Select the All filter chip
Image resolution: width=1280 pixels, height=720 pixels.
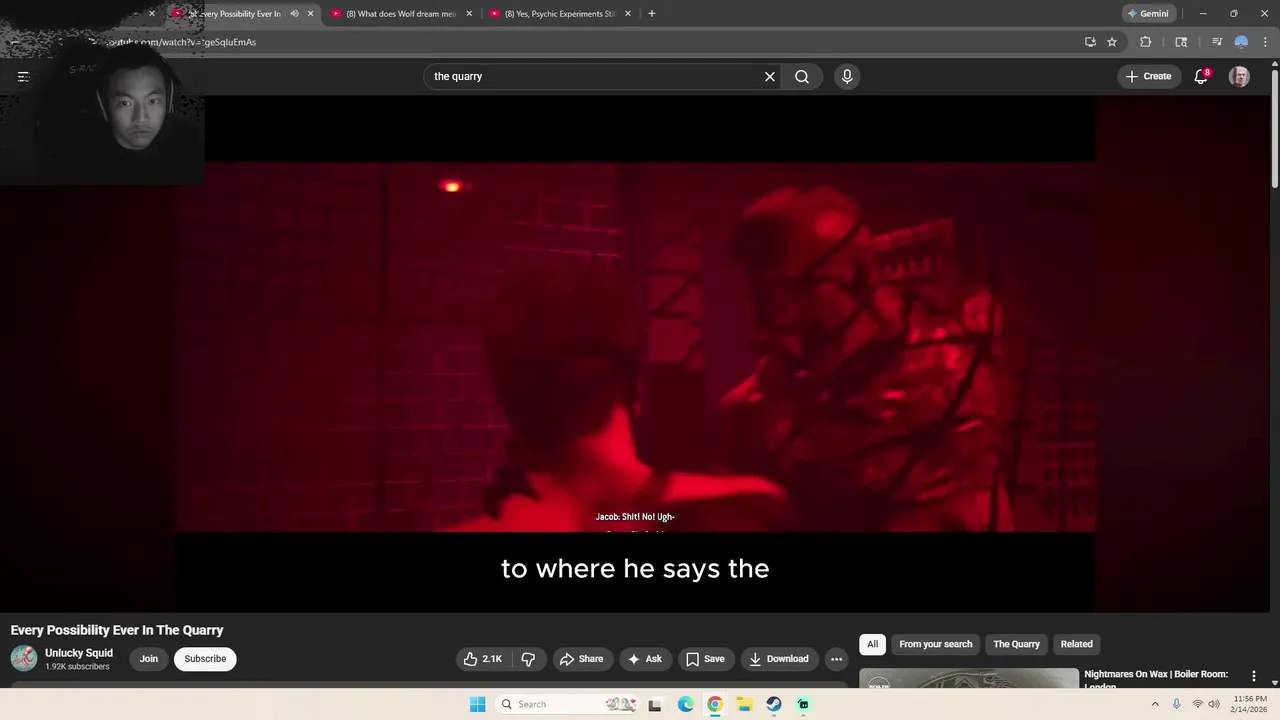pos(872,644)
